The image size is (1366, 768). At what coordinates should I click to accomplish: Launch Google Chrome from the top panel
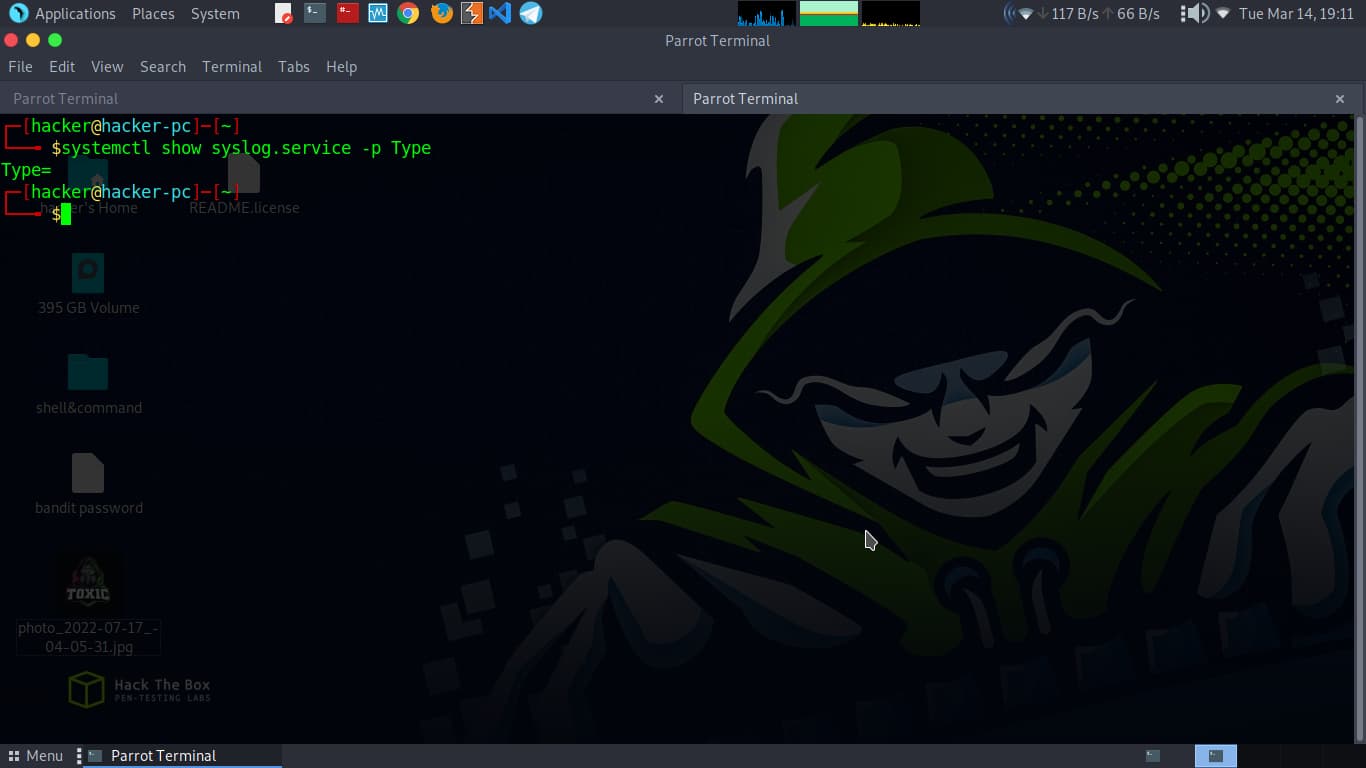(408, 14)
